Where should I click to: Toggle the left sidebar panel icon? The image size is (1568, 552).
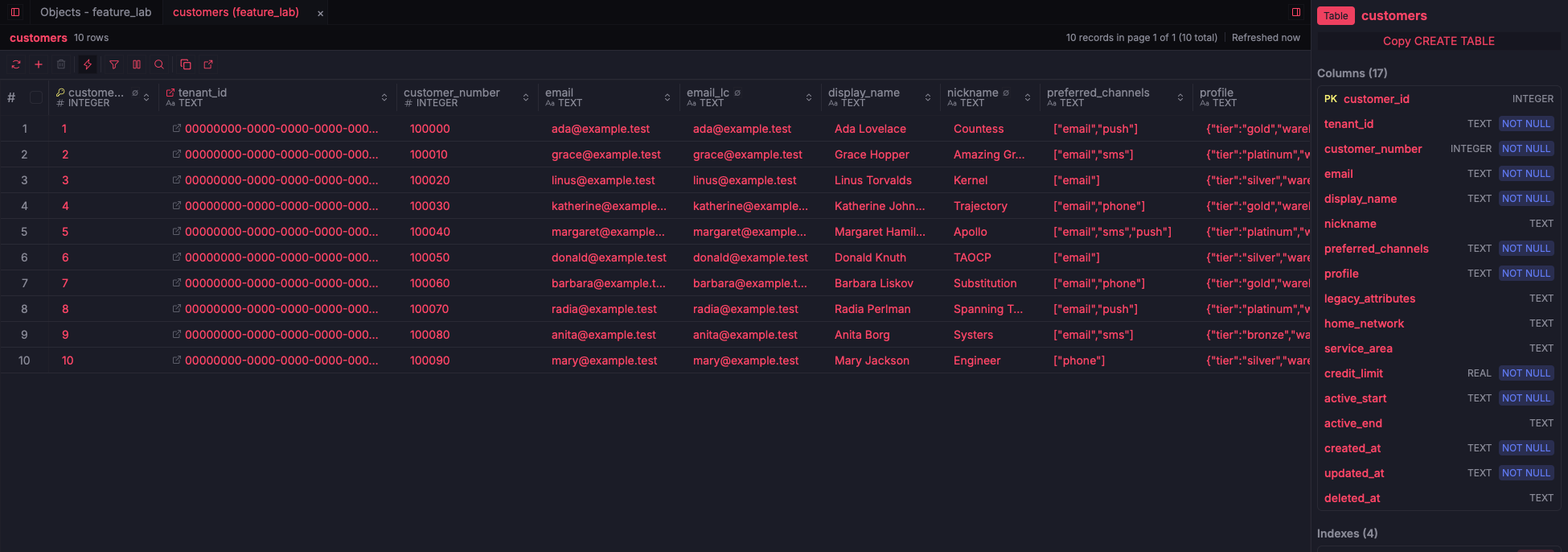[x=15, y=12]
